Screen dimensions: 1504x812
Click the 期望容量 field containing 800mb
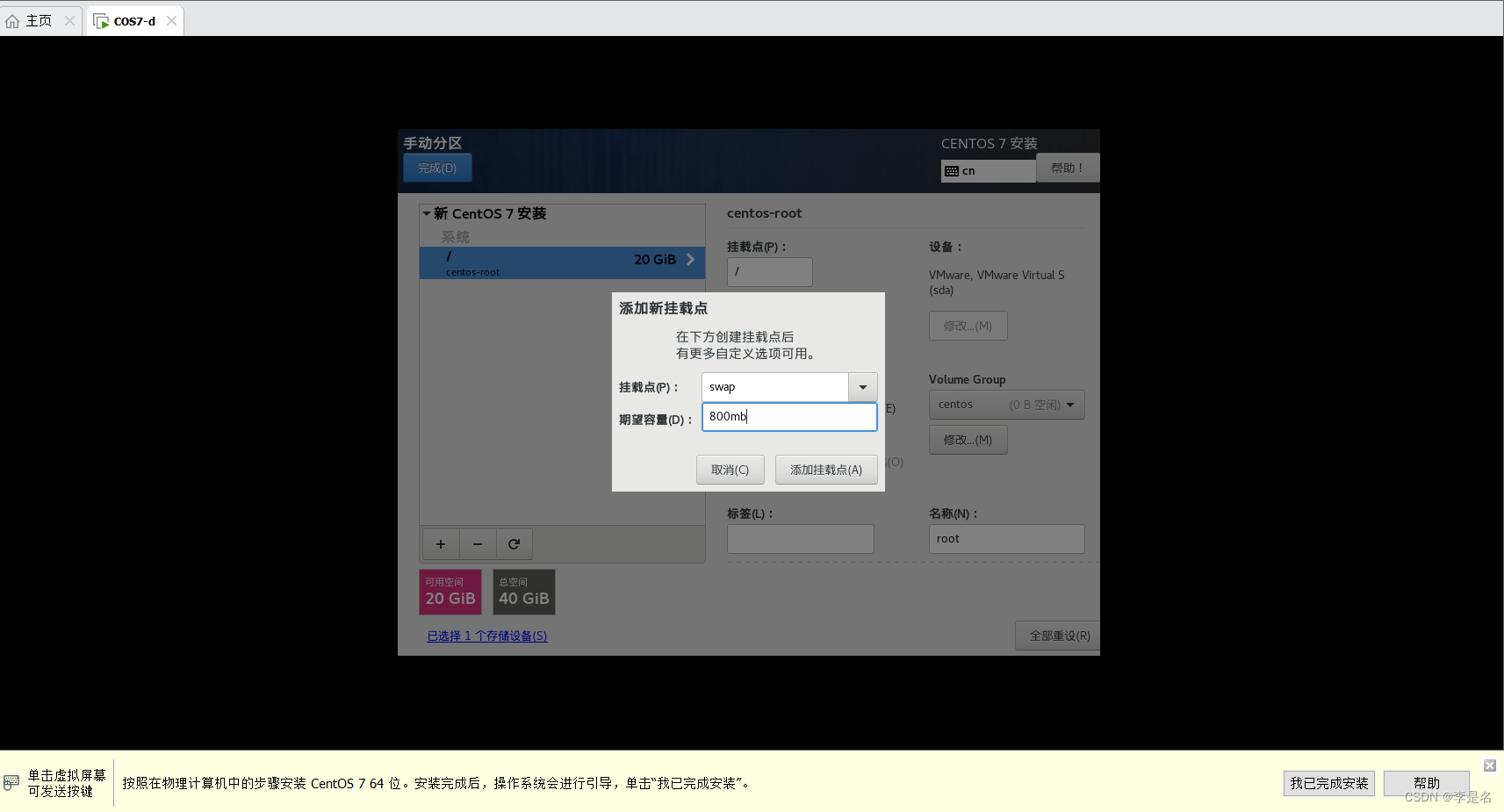tap(789, 417)
